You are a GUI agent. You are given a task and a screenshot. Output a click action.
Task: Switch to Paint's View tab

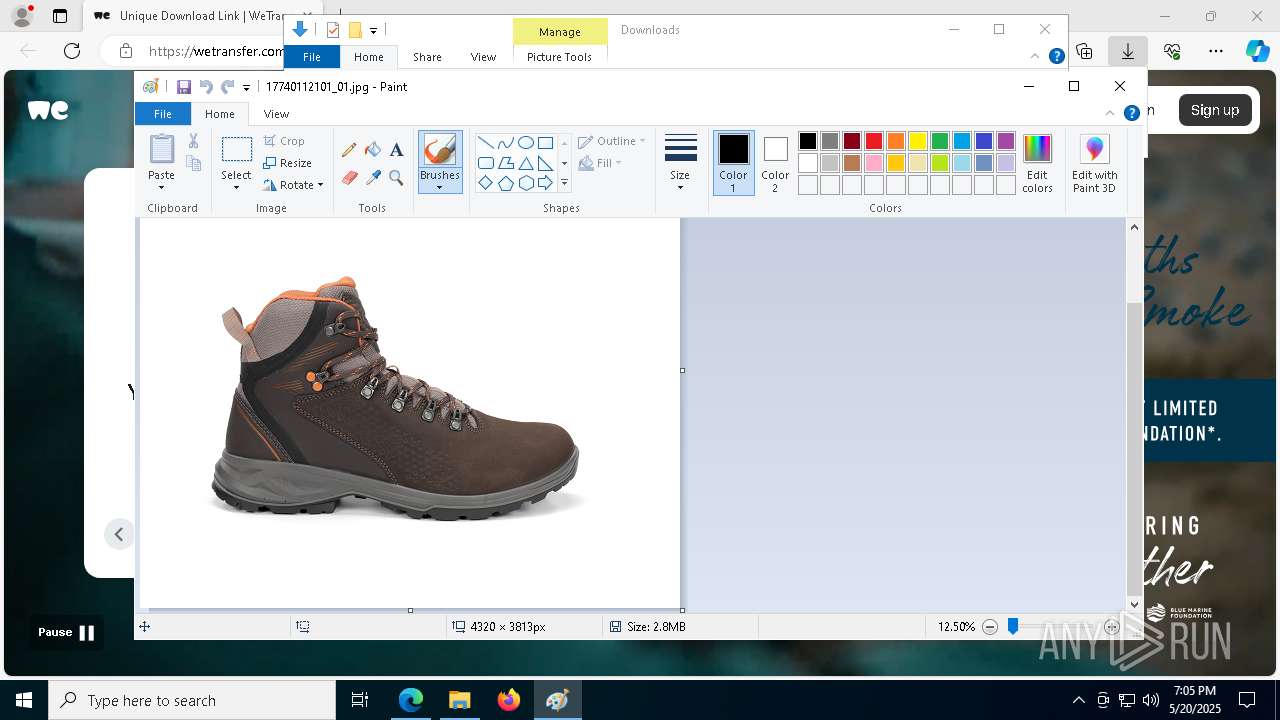tap(276, 114)
